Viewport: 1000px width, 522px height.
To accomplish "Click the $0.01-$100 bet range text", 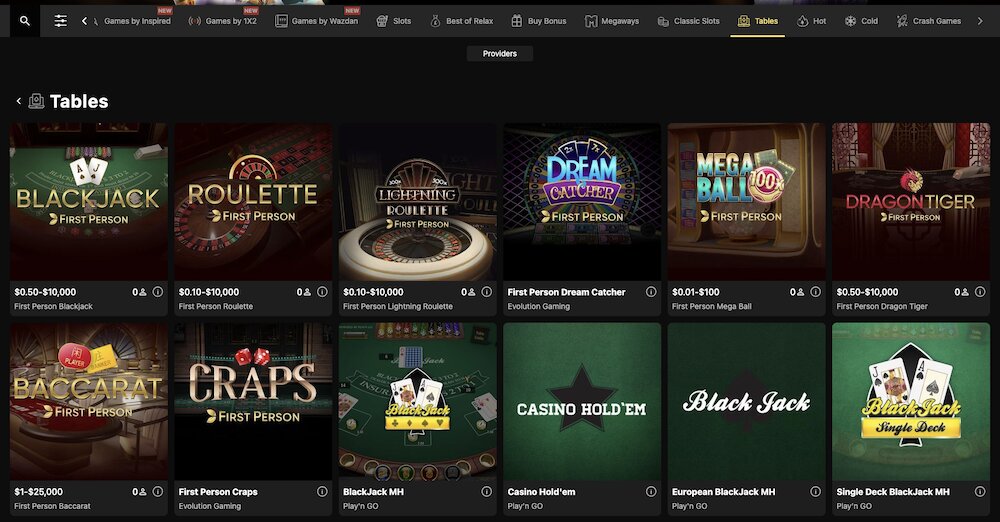I will coord(696,292).
